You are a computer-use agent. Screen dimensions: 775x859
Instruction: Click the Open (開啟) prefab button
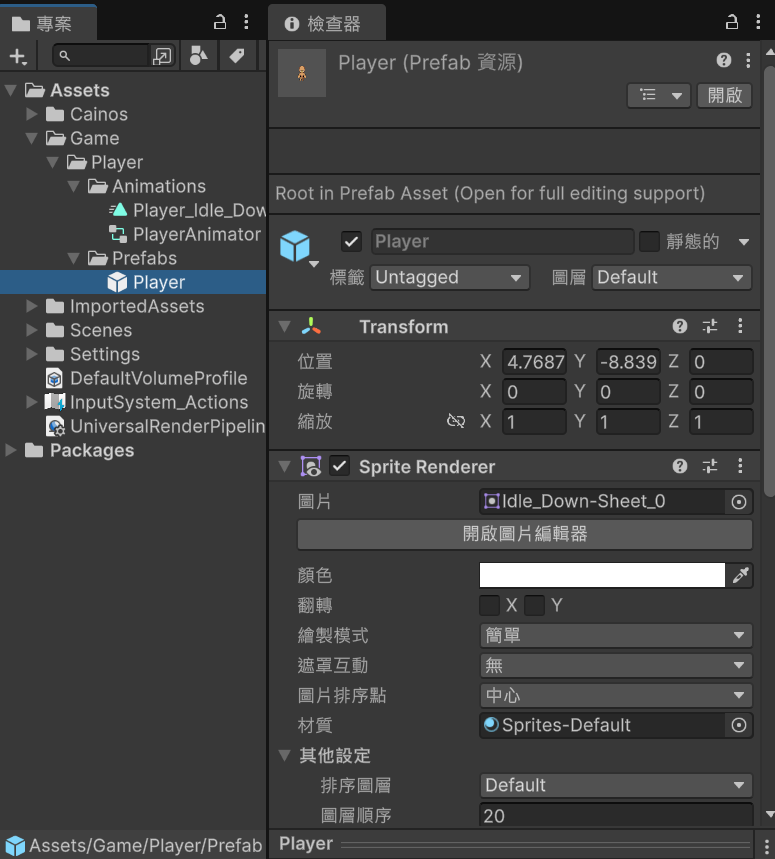(x=725, y=95)
